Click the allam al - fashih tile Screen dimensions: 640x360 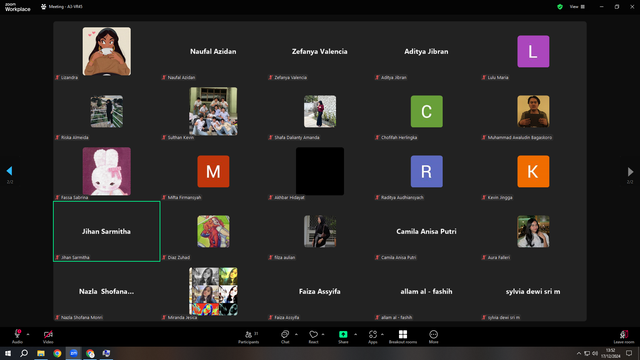tap(426, 291)
